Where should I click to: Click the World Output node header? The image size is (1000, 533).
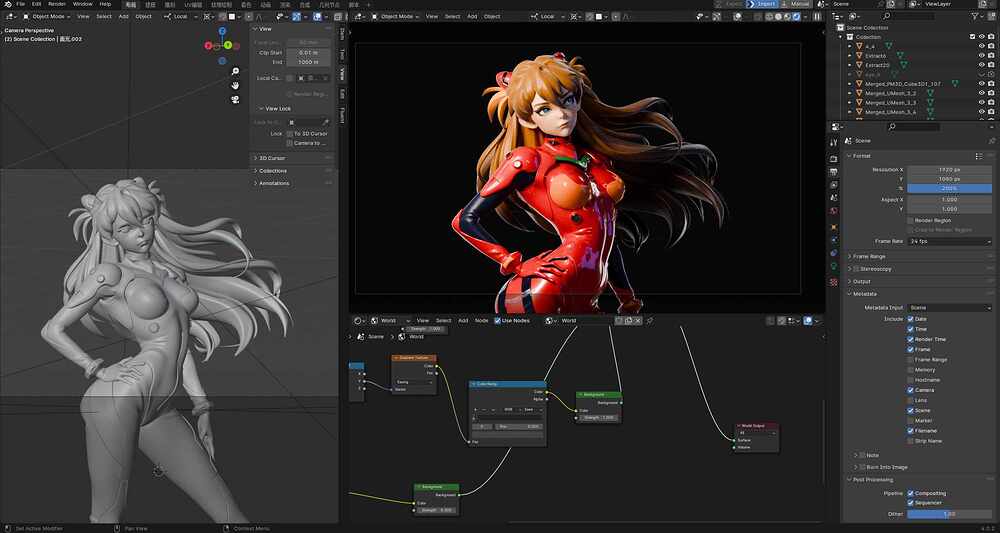coord(756,425)
